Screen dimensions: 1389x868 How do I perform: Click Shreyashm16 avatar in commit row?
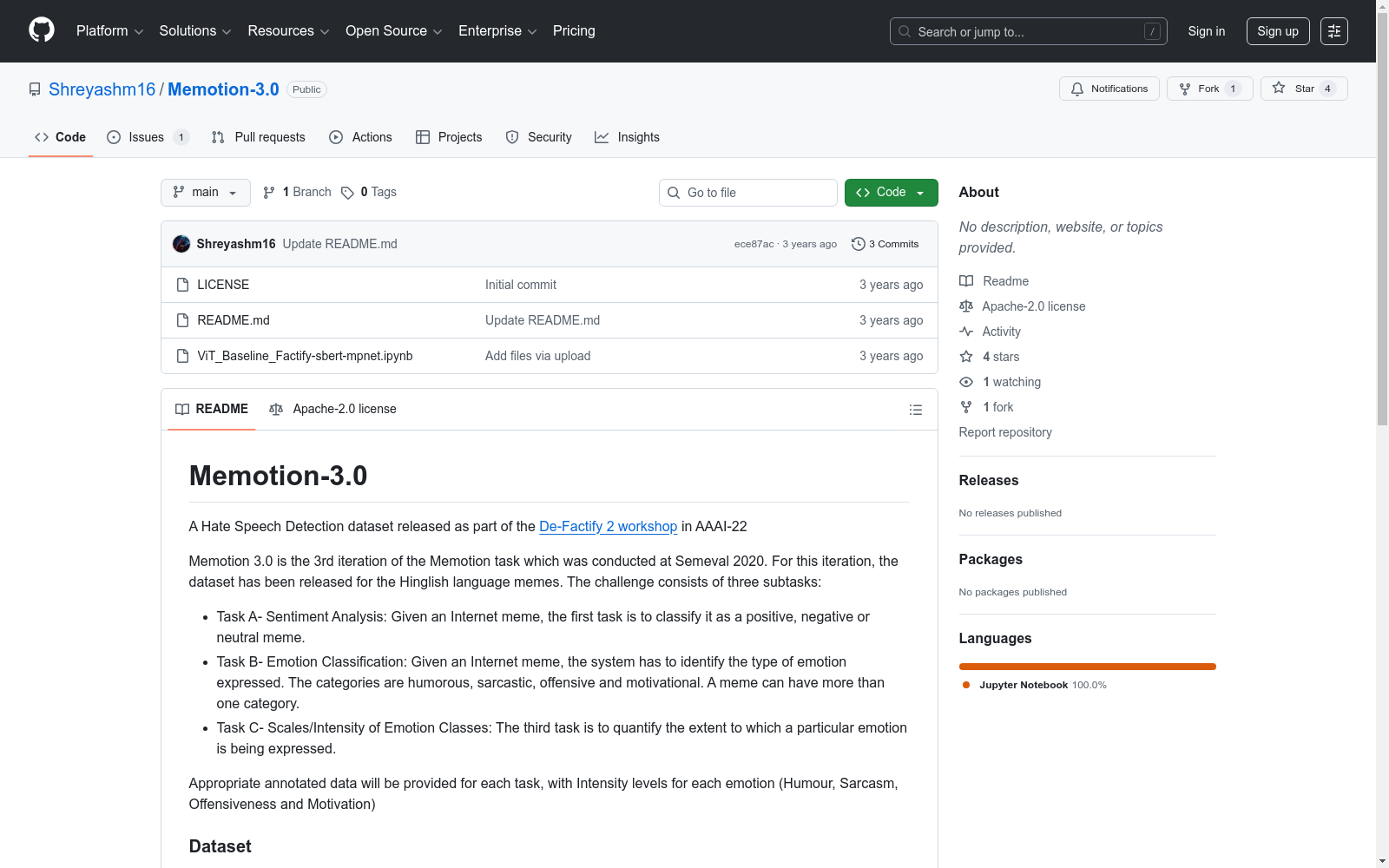pyautogui.click(x=181, y=244)
